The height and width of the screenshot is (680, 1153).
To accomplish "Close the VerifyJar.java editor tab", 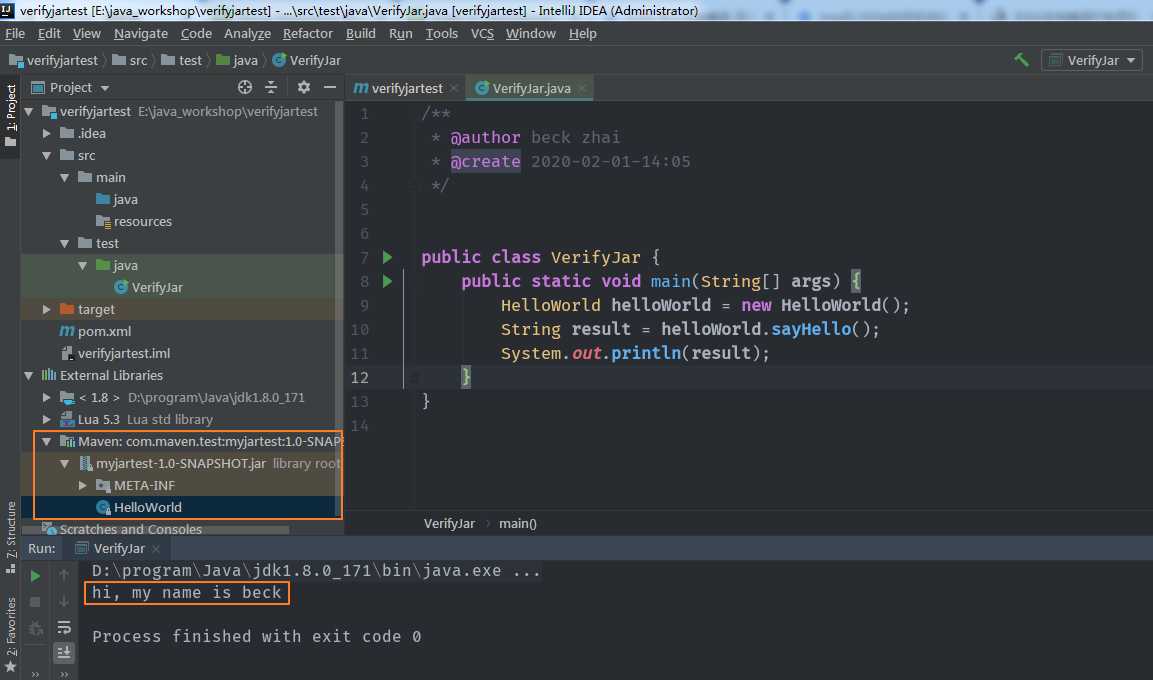I will (582, 88).
